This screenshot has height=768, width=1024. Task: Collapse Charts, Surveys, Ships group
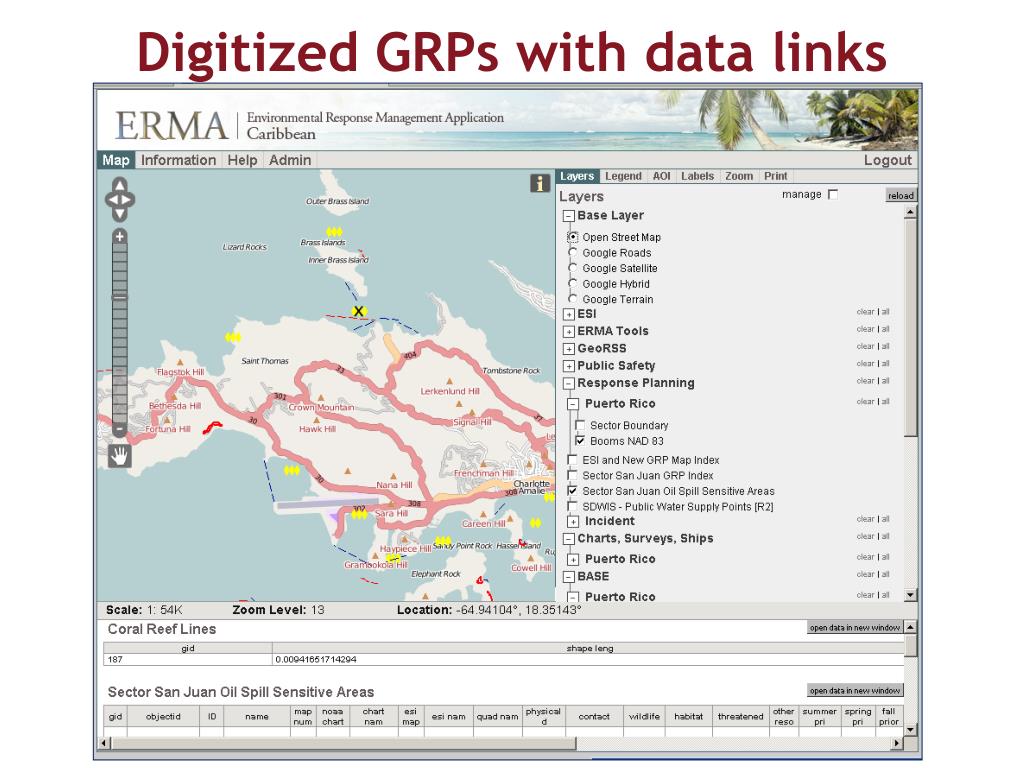coord(569,539)
